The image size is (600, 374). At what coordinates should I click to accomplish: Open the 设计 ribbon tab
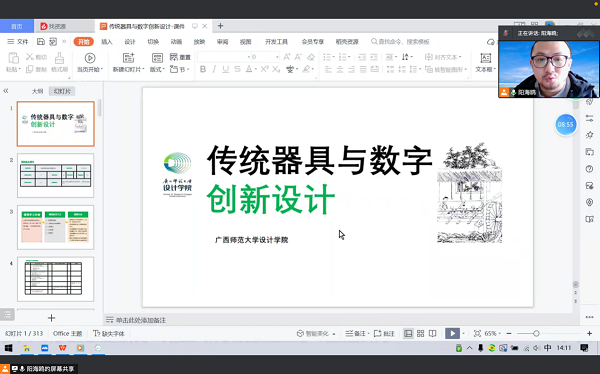[x=130, y=41]
